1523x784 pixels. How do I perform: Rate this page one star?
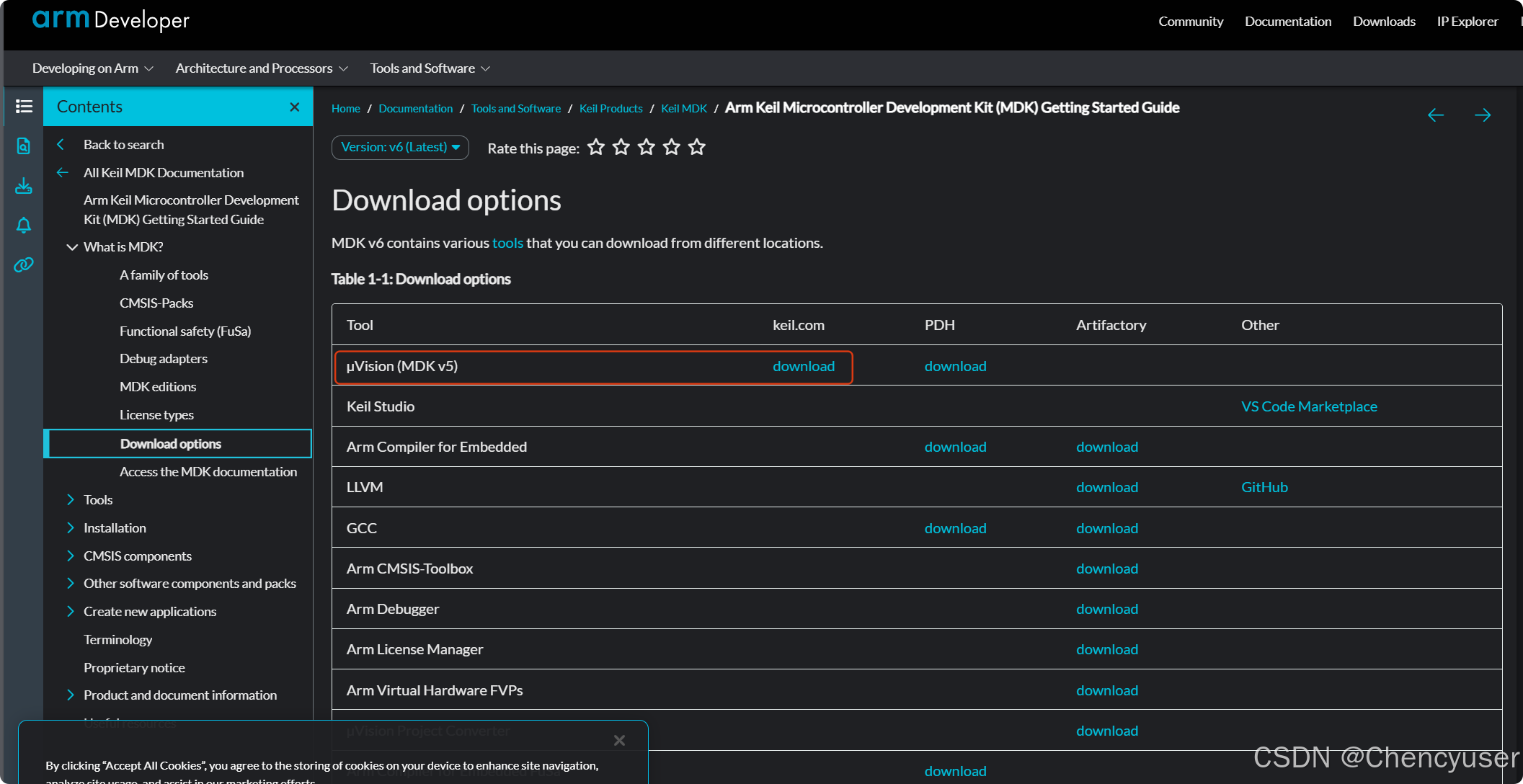[x=595, y=148]
